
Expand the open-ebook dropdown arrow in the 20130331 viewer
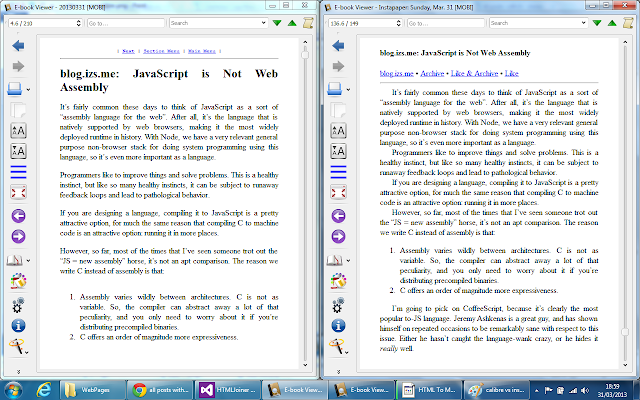pyautogui.click(x=28, y=90)
